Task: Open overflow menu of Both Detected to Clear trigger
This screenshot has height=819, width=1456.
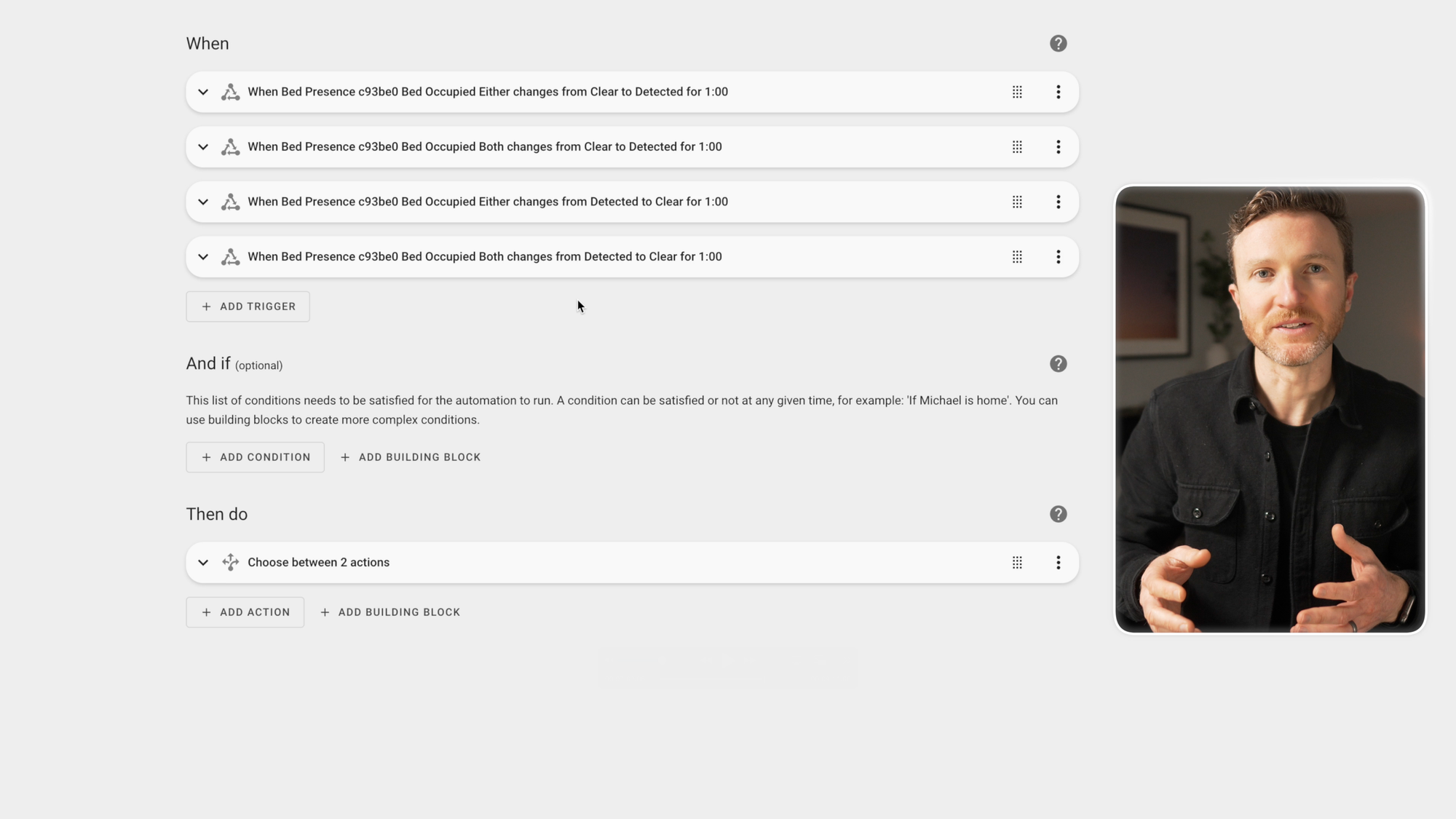Action: (x=1059, y=257)
